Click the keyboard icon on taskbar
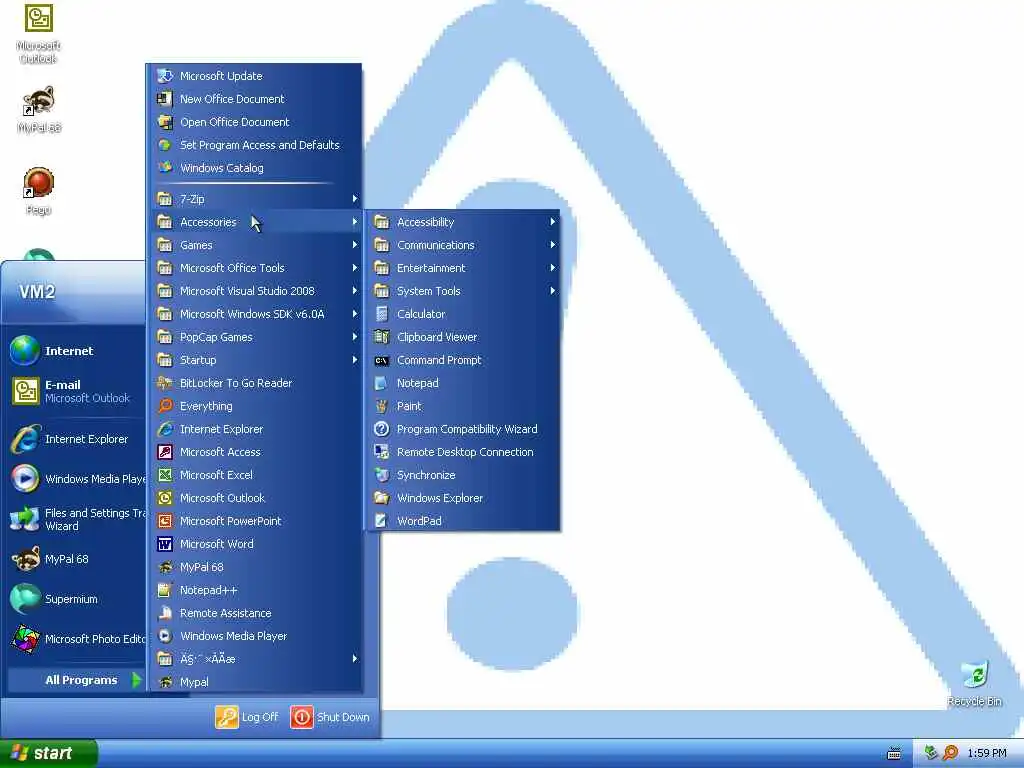This screenshot has height=768, width=1024. 894,754
